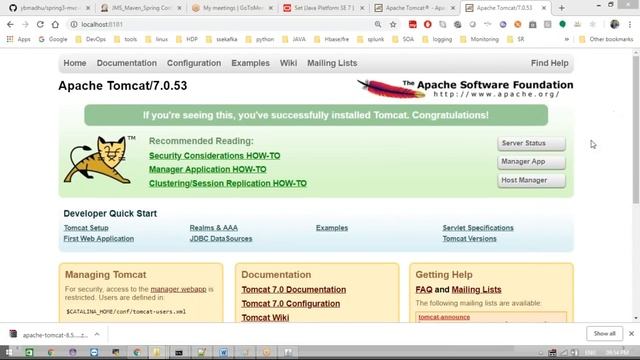Open the JAVA bookmark folder
The image size is (640, 360).
tap(294, 39)
